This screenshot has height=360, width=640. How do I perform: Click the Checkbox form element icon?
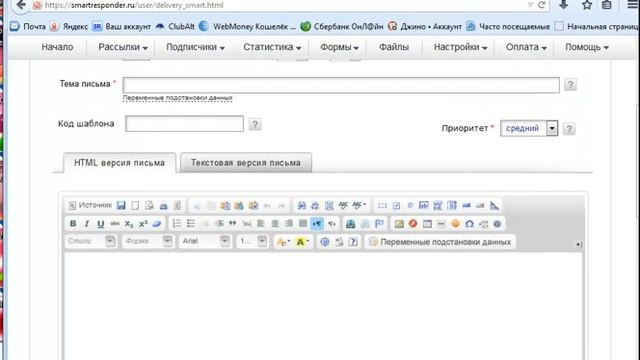396,205
